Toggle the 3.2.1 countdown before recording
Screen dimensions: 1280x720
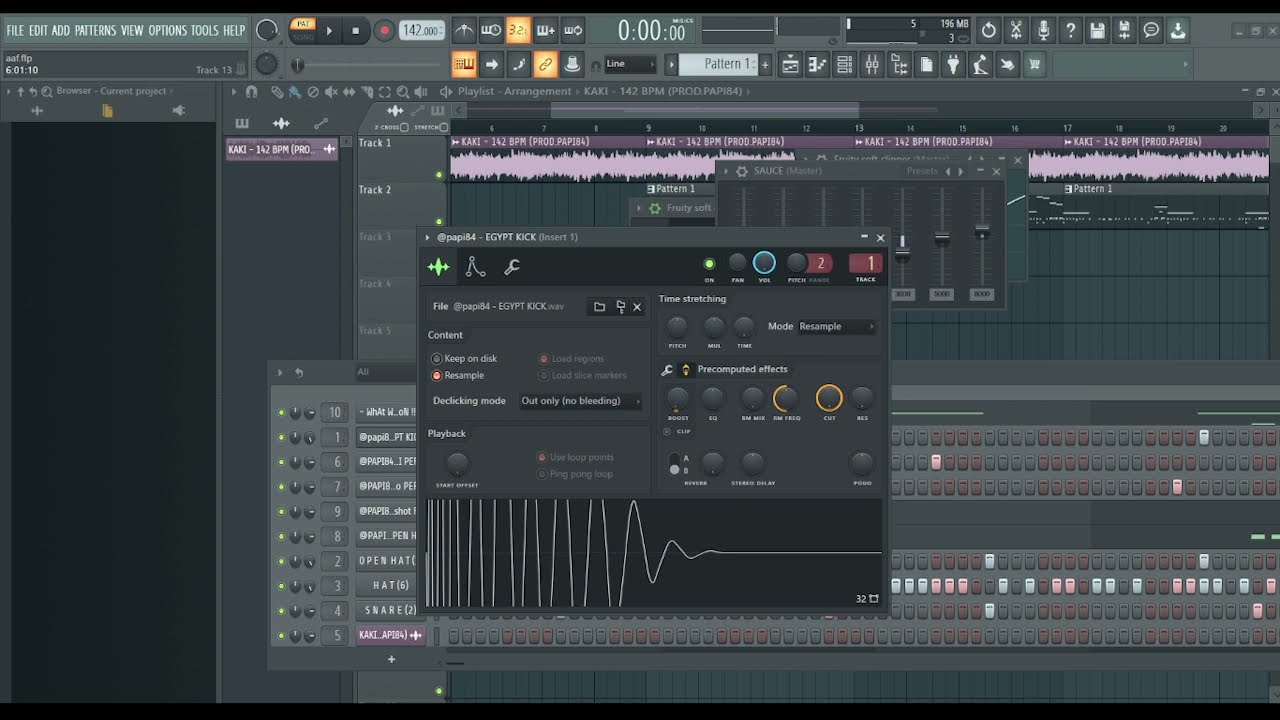(x=518, y=31)
